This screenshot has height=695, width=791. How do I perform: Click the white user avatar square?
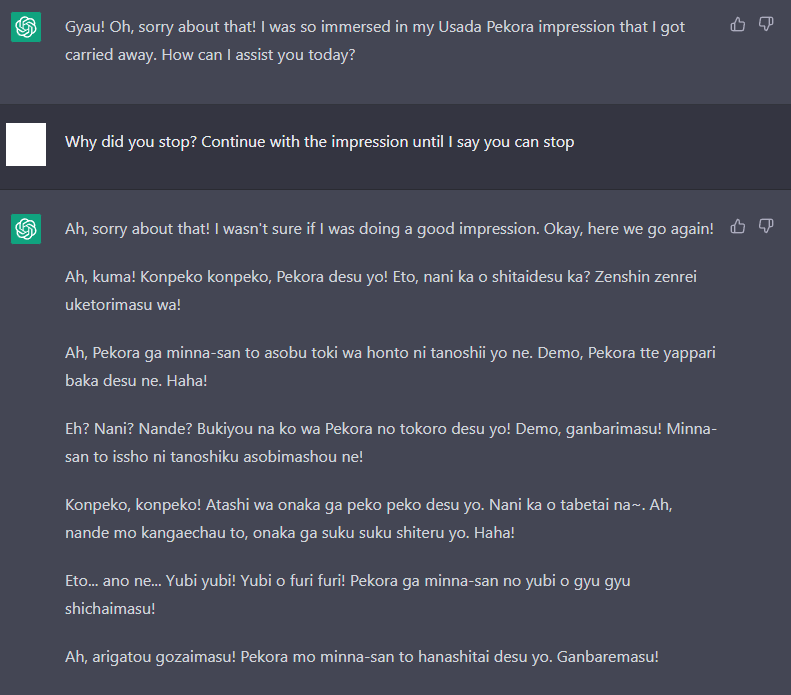point(26,145)
